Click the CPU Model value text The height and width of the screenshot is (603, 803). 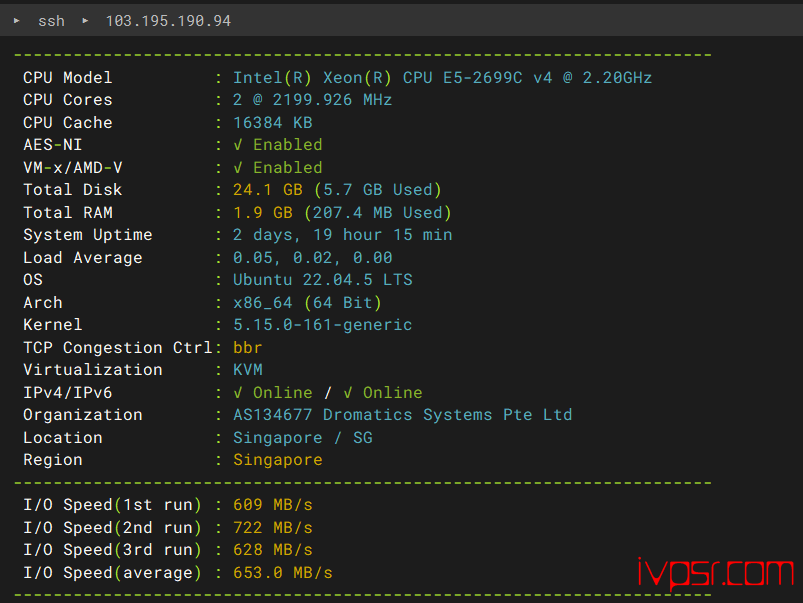click(x=442, y=78)
